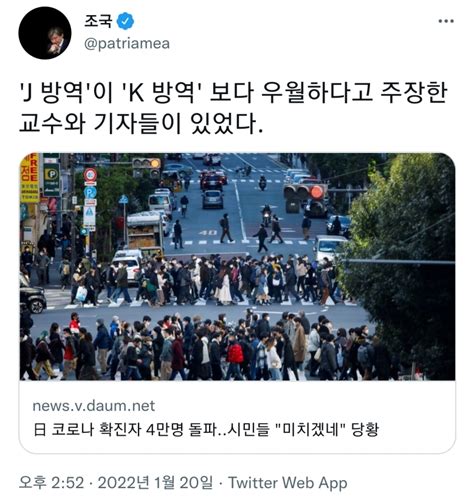
Task: Click the date 2022년 1월 20일
Action: [x=155, y=482]
